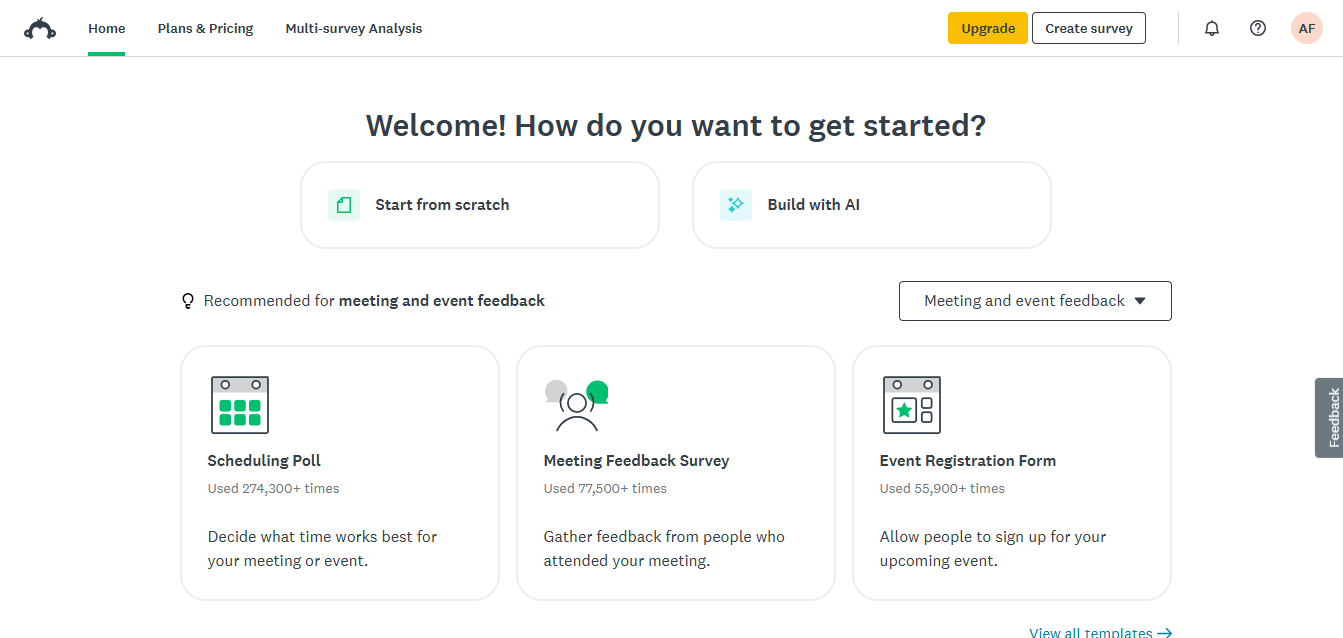Click the 'Used 274,300+ times' text
Image resolution: width=1343 pixels, height=638 pixels.
(273, 489)
